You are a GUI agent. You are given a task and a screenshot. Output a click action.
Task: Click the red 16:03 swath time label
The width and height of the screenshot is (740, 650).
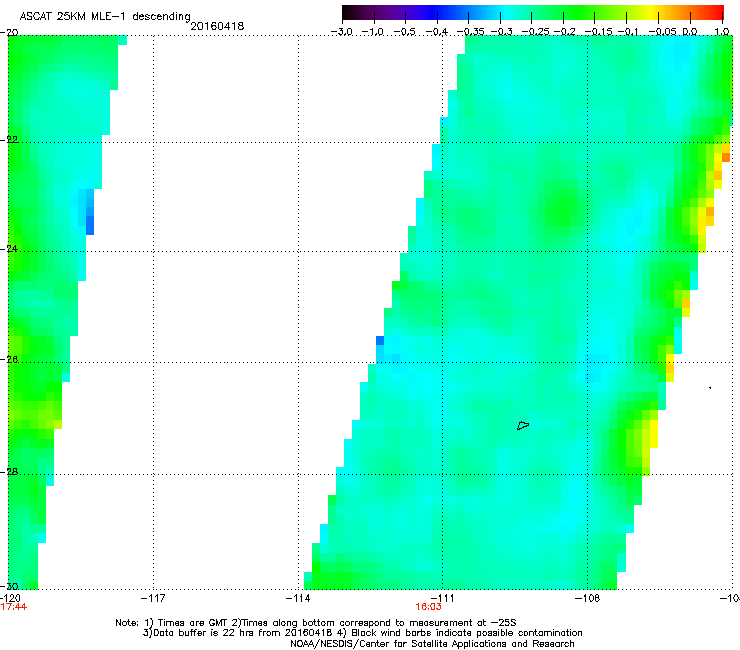pyautogui.click(x=429, y=607)
